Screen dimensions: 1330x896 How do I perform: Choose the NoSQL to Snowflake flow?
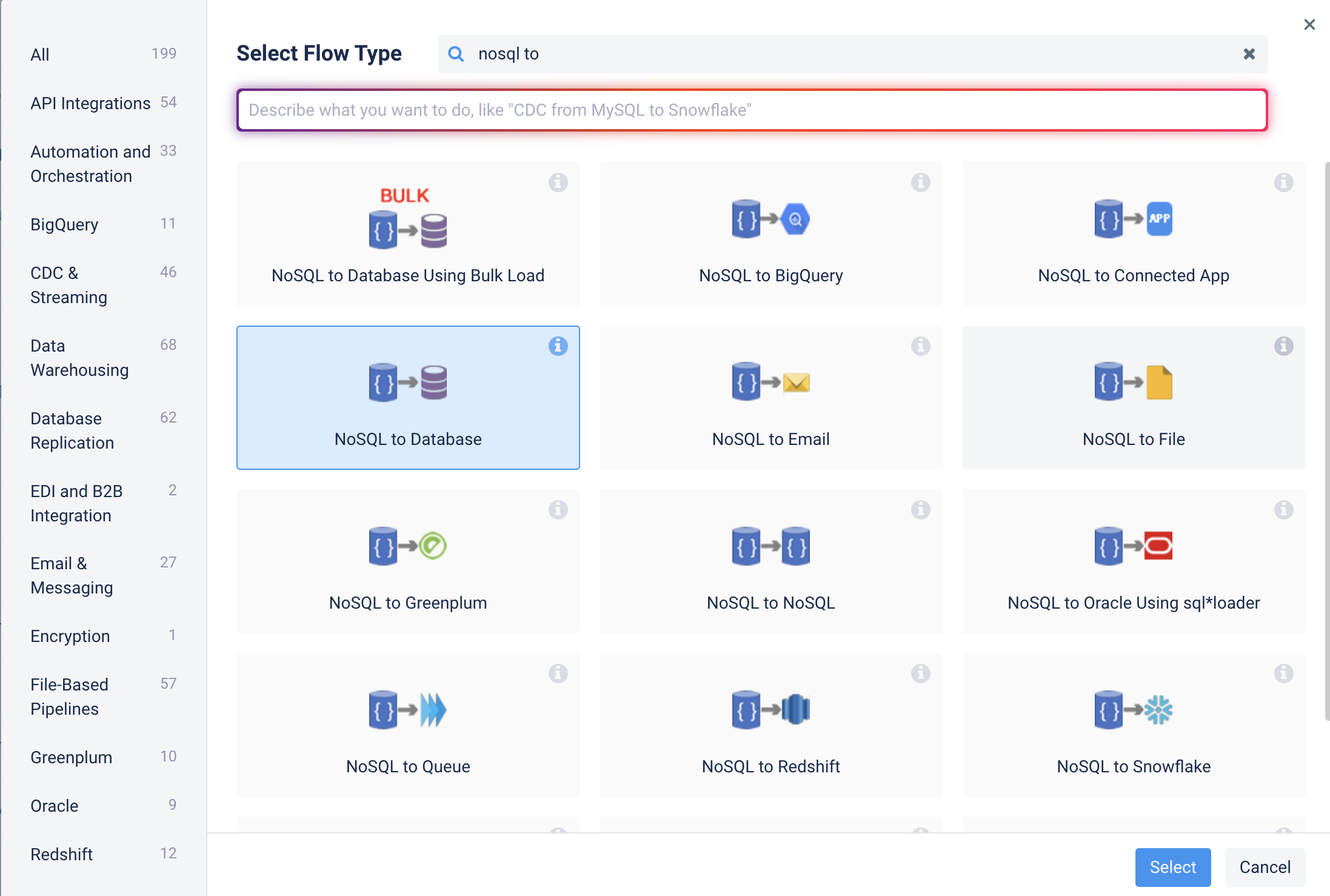point(1134,725)
